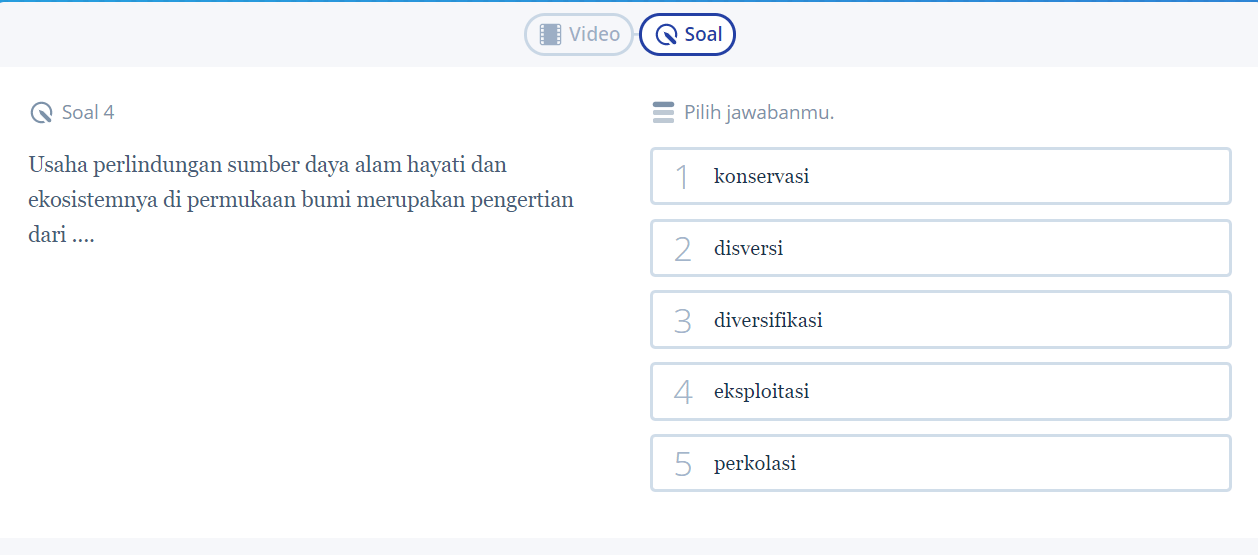1258x555 pixels.
Task: Select the eksploitasi answer option
Action: pyautogui.click(x=940, y=391)
